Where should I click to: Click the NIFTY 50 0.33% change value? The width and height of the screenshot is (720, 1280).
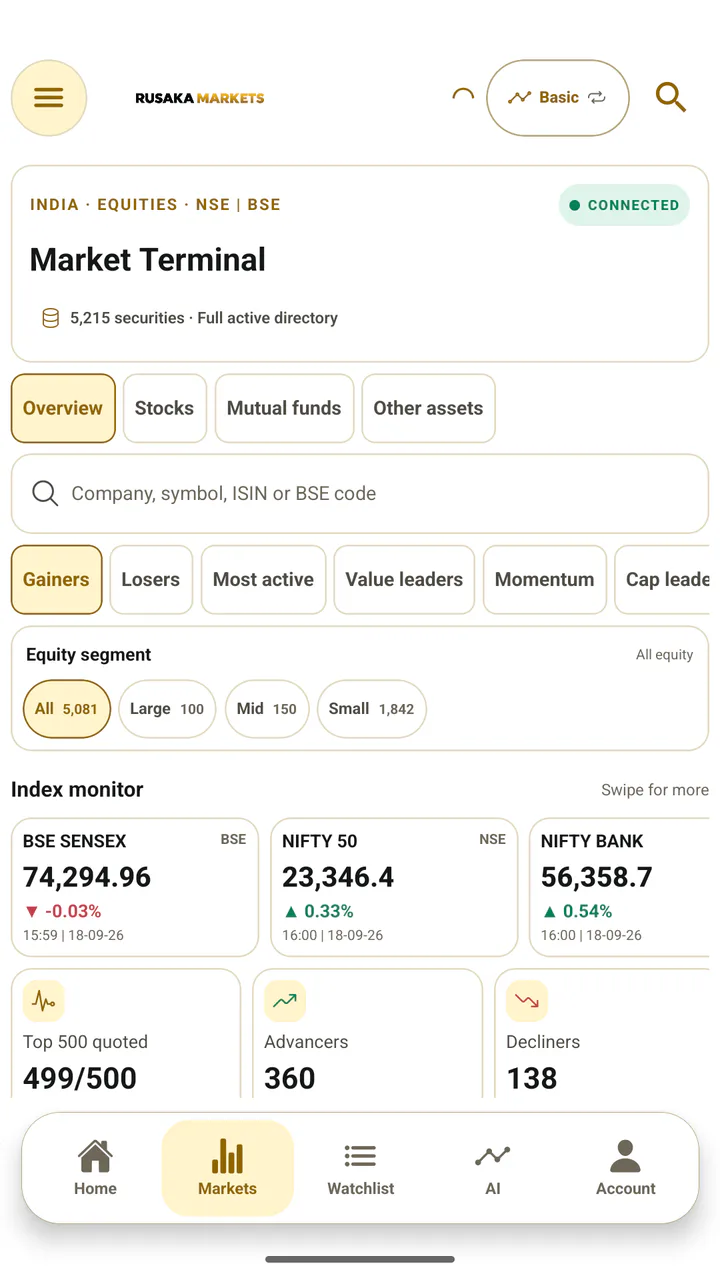click(x=318, y=911)
